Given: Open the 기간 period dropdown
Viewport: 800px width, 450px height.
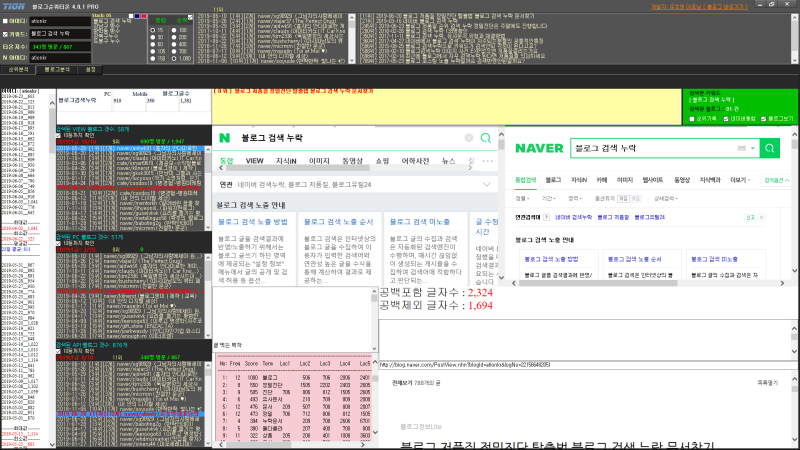Looking at the screenshot, I should click(548, 198).
